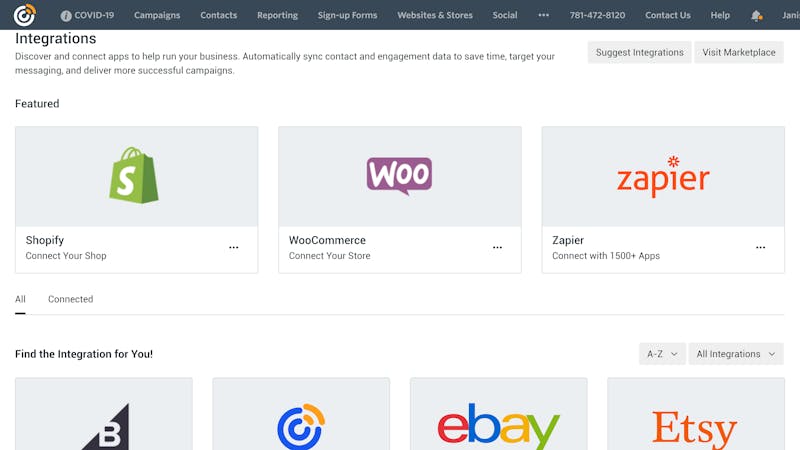Click the Zapier logo
This screenshot has height=450, width=800.
(x=663, y=176)
